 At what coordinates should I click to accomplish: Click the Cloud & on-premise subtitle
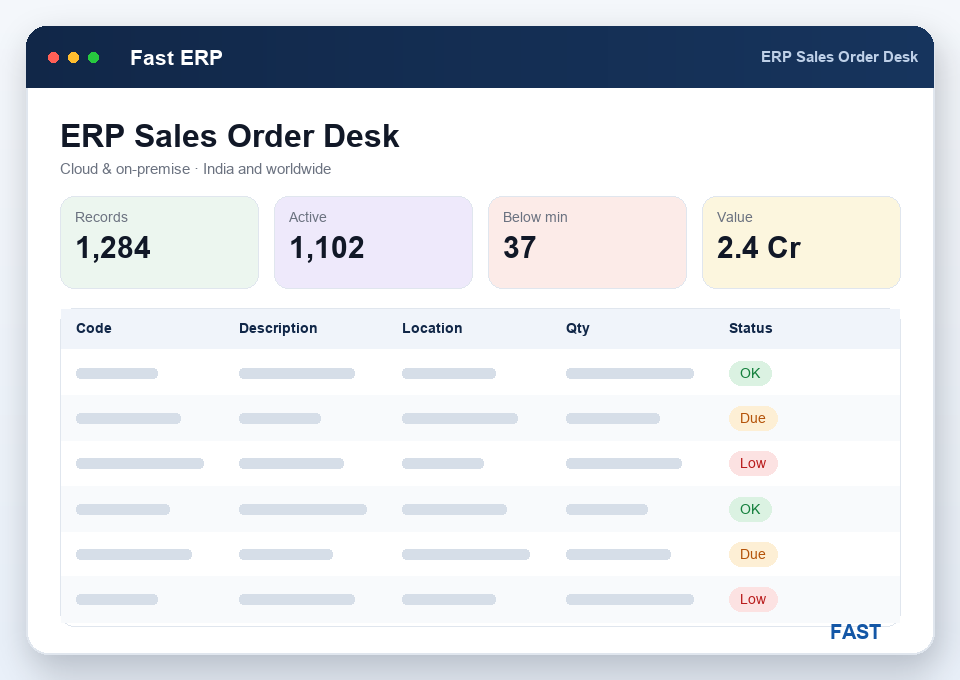195,169
